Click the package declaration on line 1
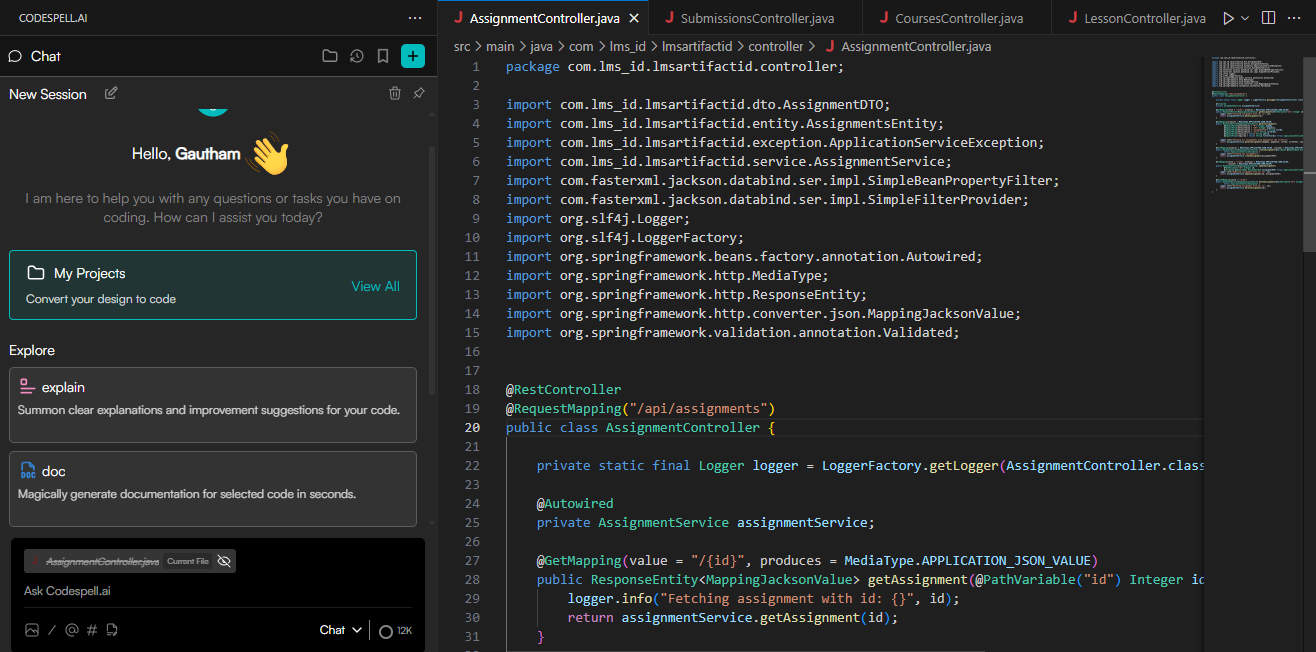The image size is (1316, 652). pyautogui.click(x=675, y=67)
